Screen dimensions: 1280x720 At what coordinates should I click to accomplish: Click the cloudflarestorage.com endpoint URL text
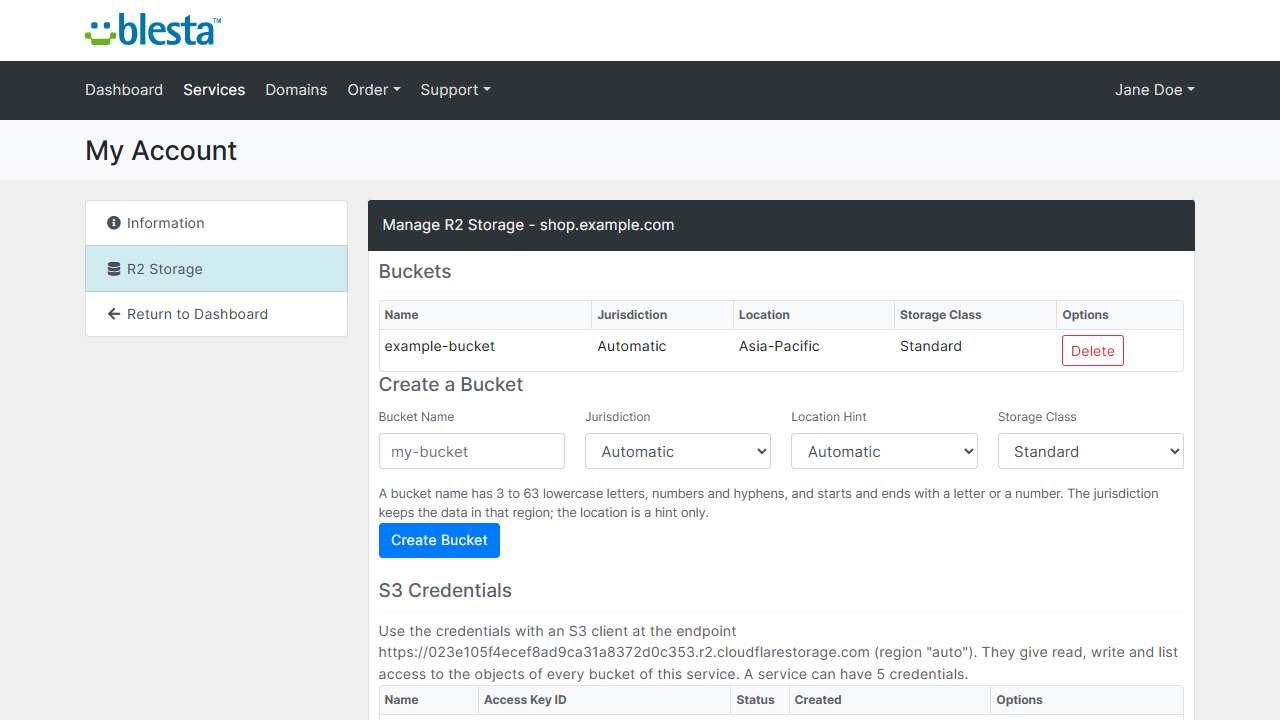[624, 652]
